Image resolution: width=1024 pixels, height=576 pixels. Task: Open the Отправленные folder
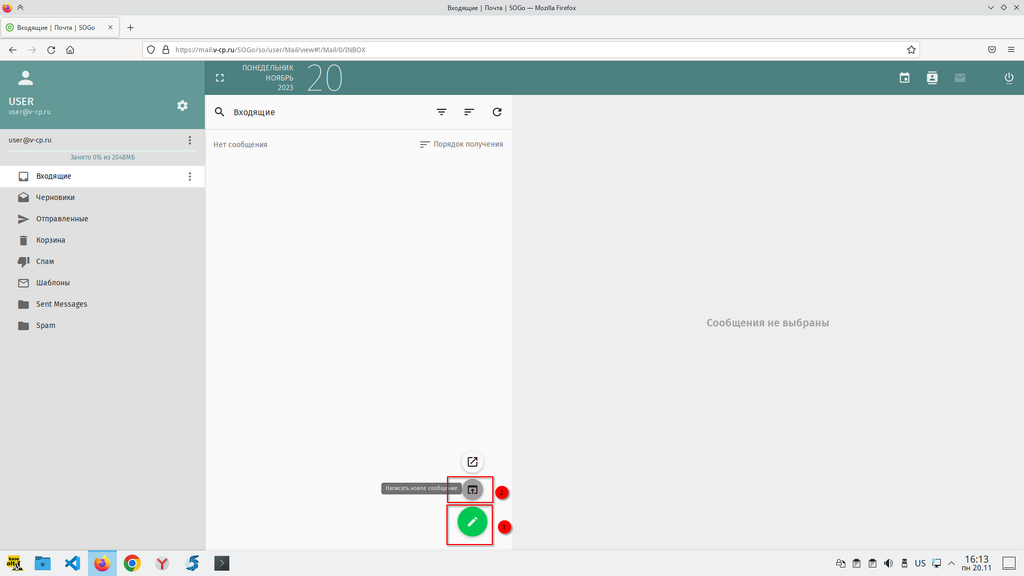click(x=62, y=219)
